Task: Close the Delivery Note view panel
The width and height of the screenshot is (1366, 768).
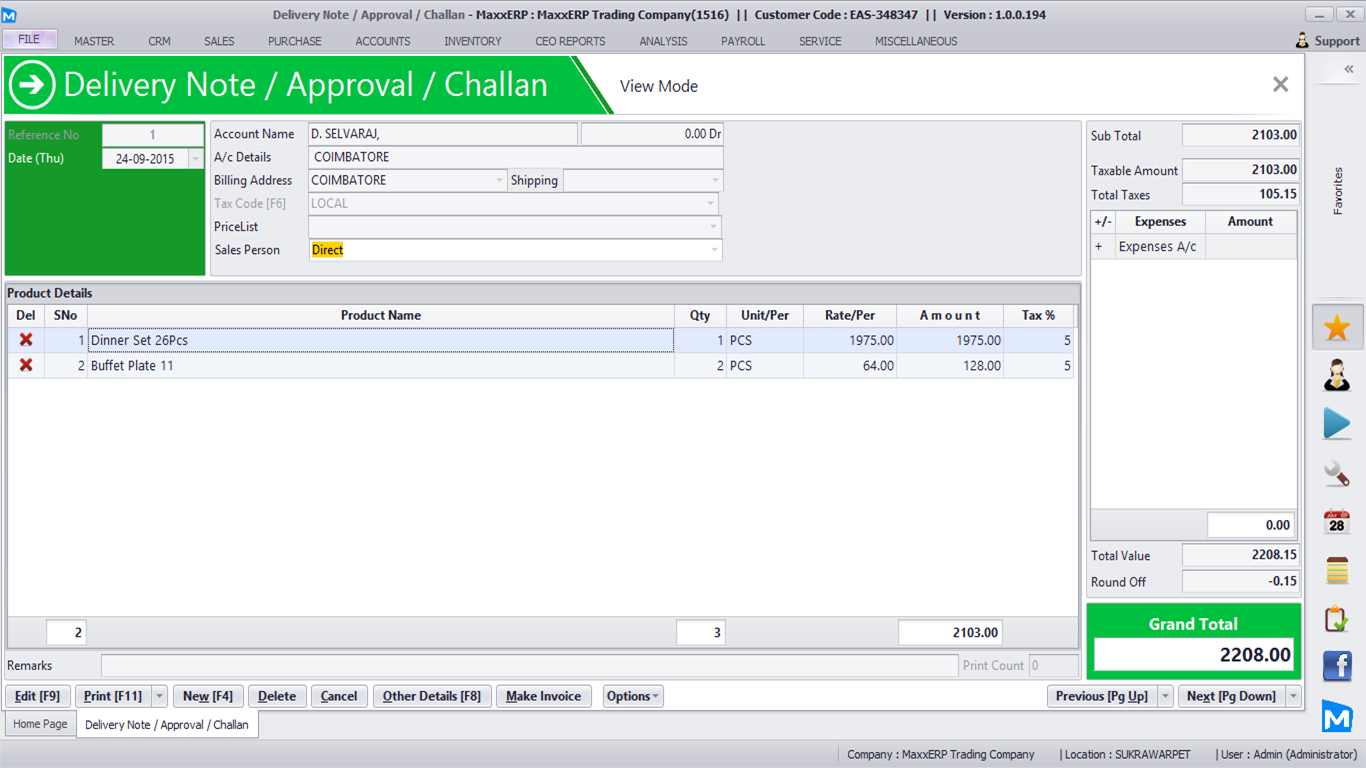Action: 1280,85
